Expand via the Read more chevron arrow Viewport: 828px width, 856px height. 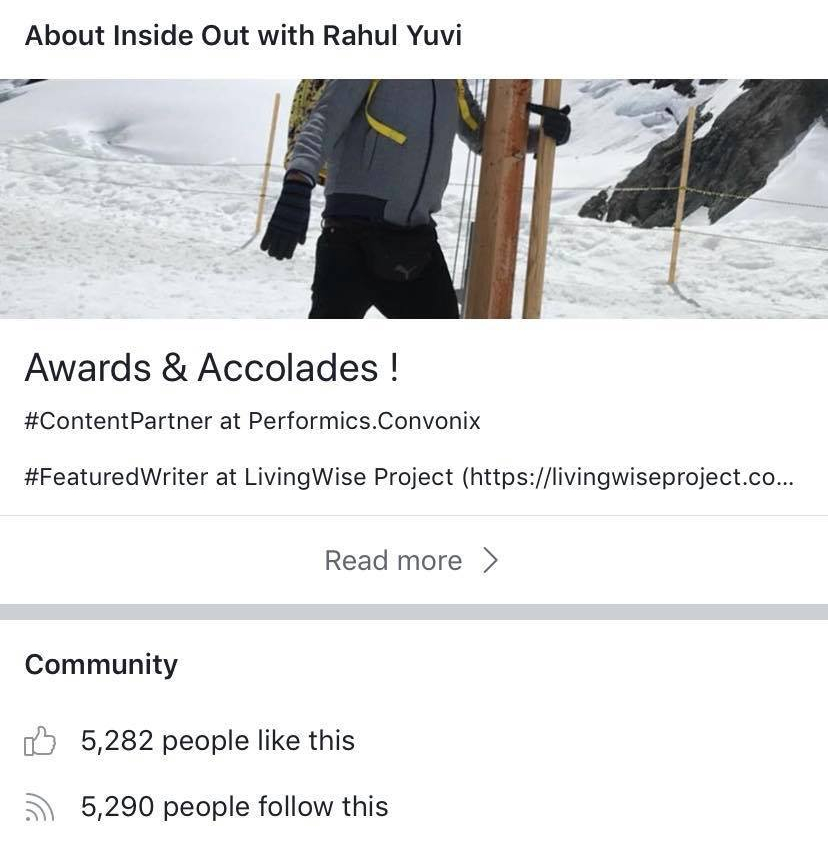490,560
